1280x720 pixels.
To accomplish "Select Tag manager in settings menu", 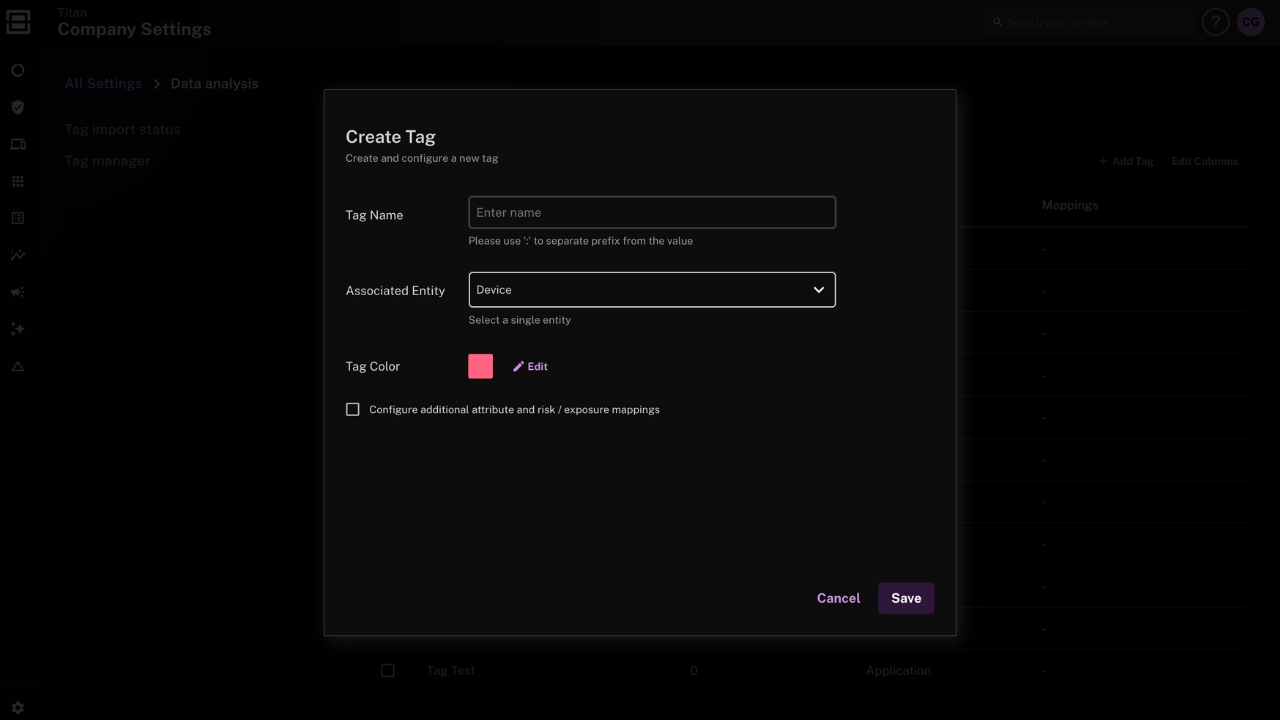I will pyautogui.click(x=107, y=161).
